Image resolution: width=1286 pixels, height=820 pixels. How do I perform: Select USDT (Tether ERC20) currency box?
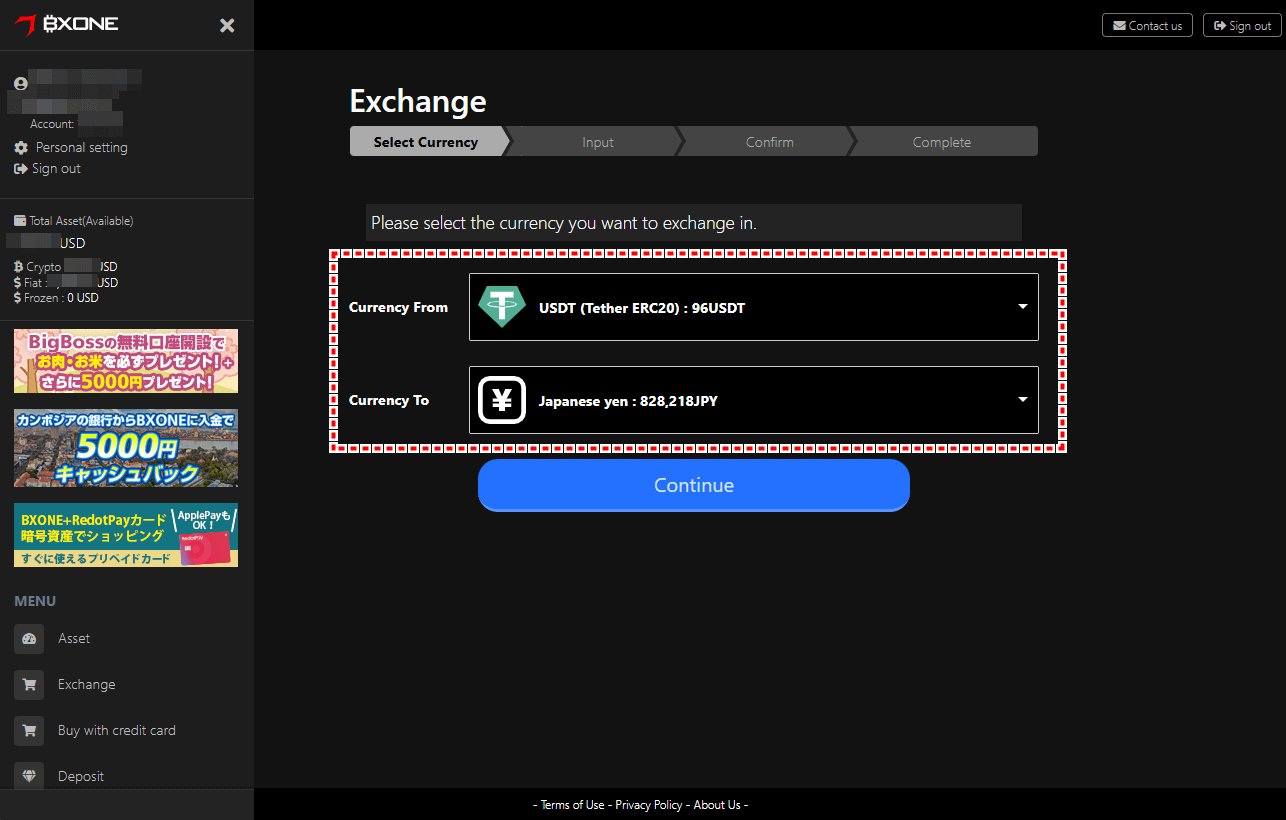754,307
